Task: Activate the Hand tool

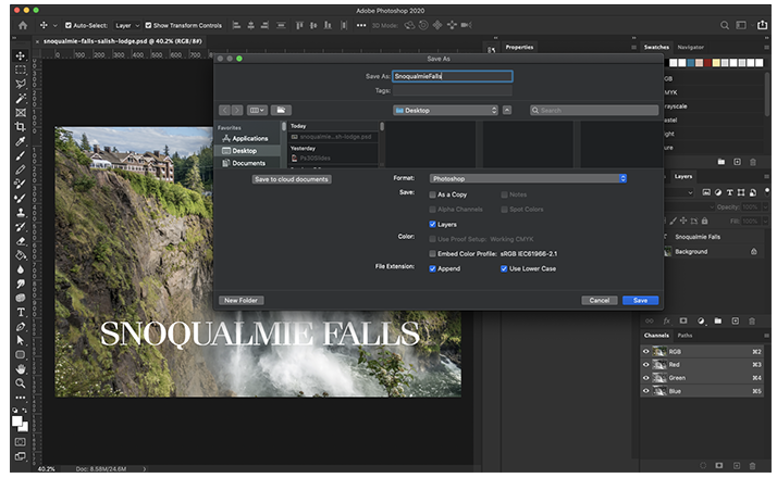Action: pos(20,368)
